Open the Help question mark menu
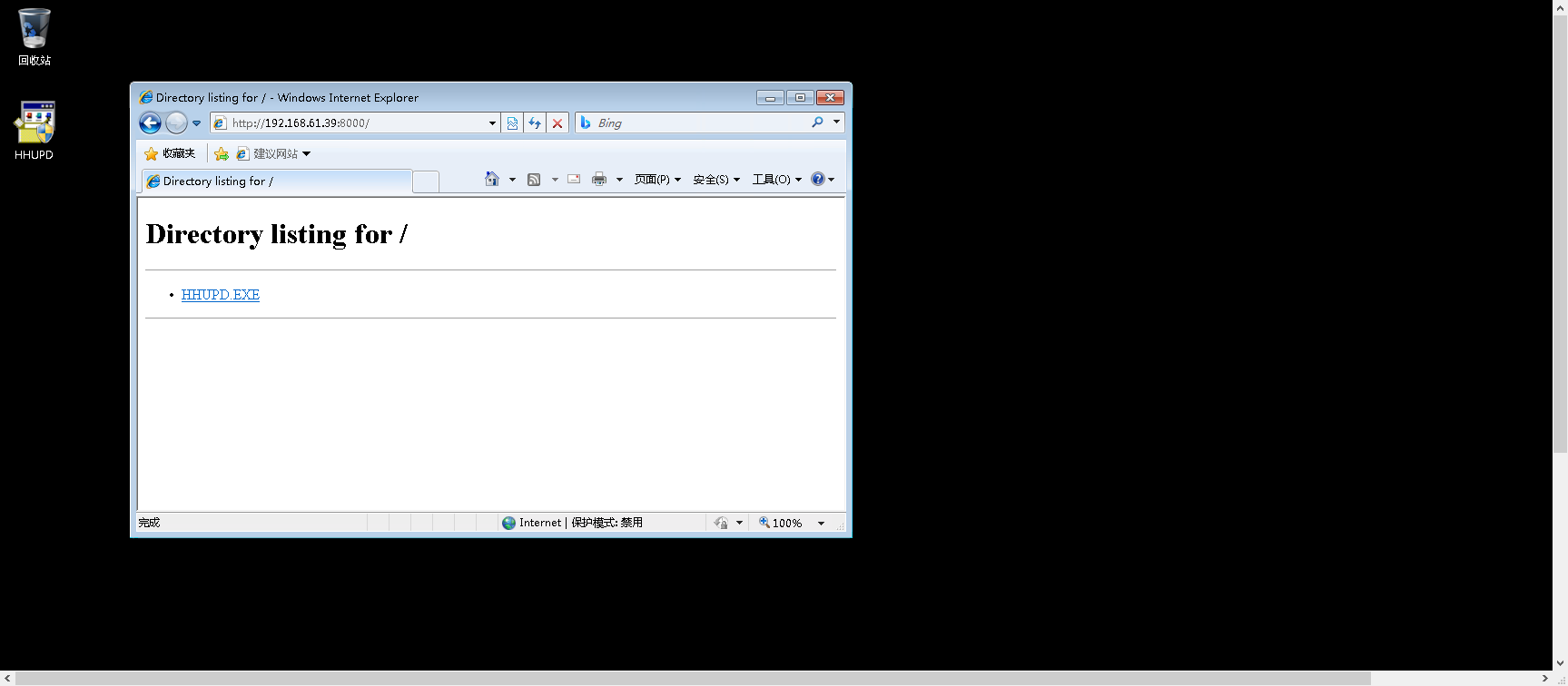The width and height of the screenshot is (1568, 686). (x=822, y=180)
